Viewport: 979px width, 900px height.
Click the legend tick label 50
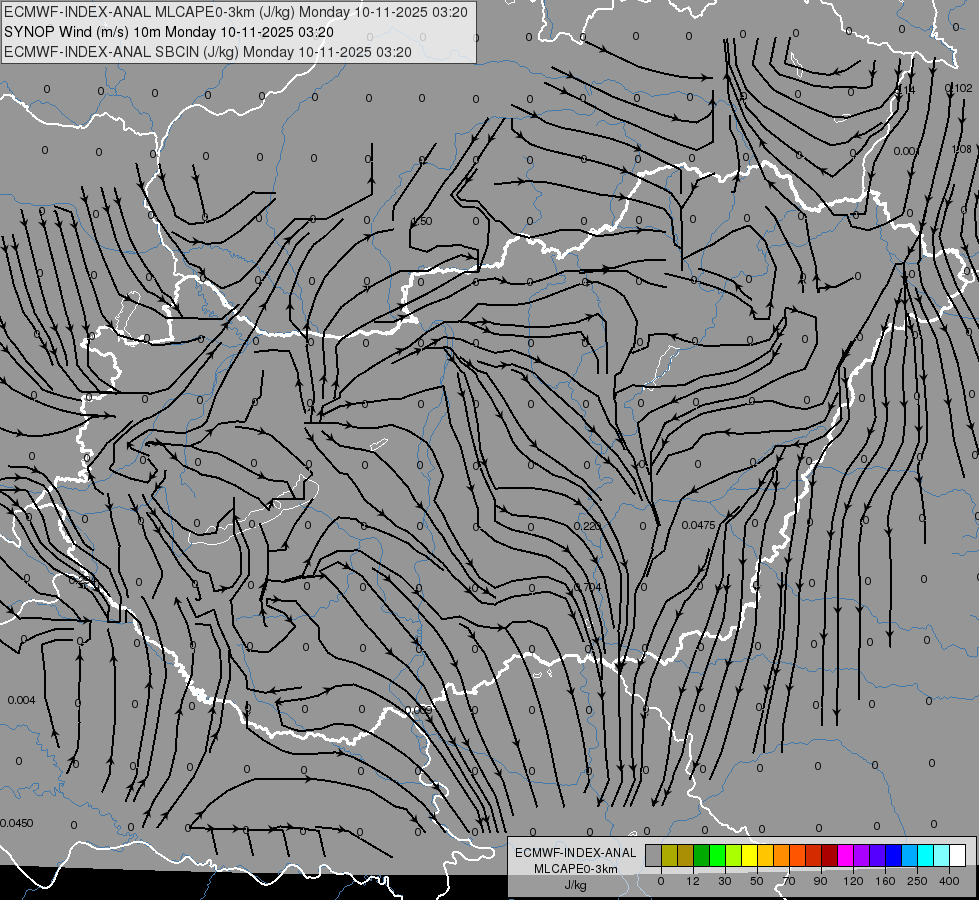tap(757, 881)
